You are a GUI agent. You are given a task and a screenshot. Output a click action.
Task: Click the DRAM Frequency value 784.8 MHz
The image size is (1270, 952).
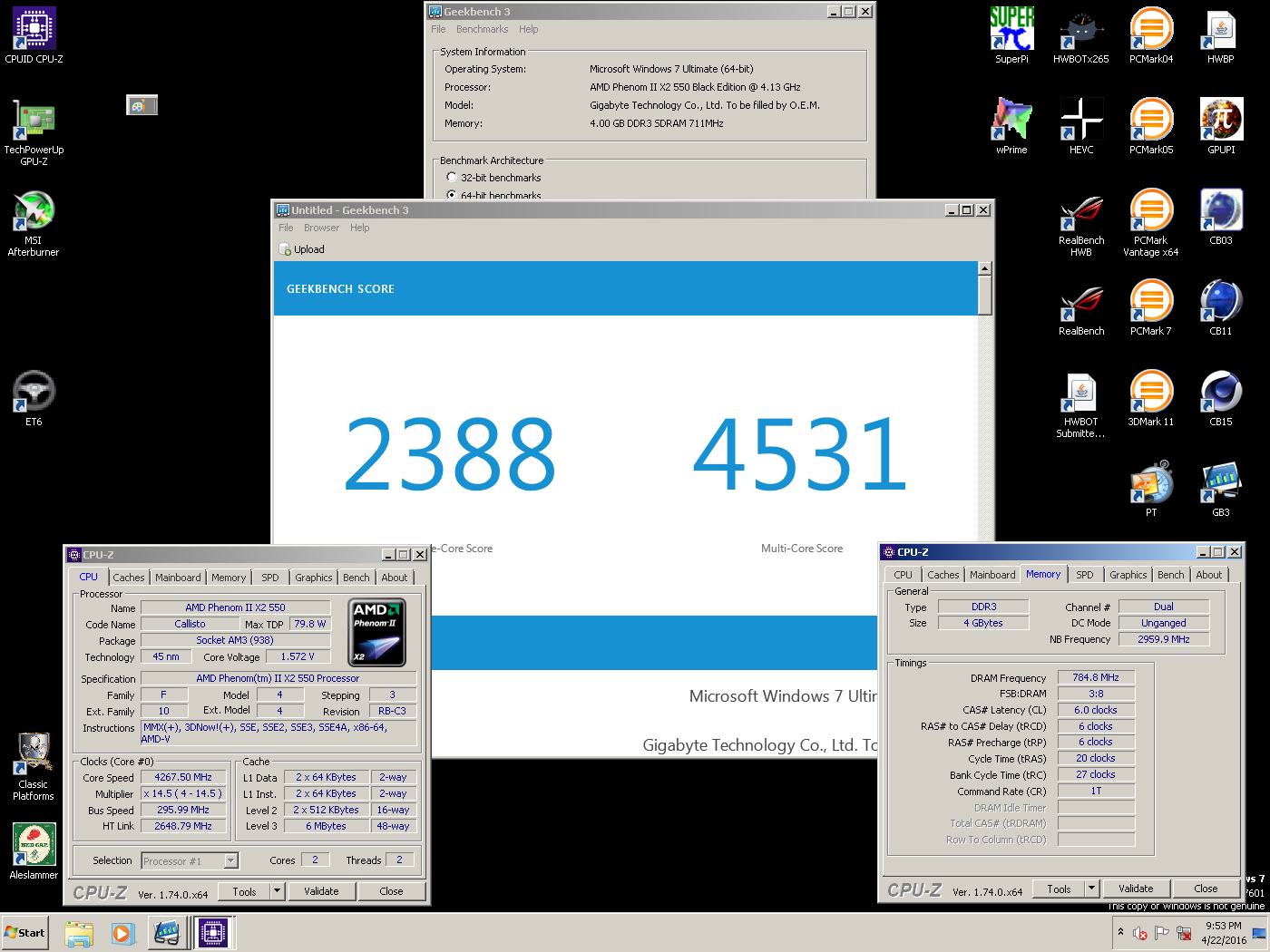1096,677
